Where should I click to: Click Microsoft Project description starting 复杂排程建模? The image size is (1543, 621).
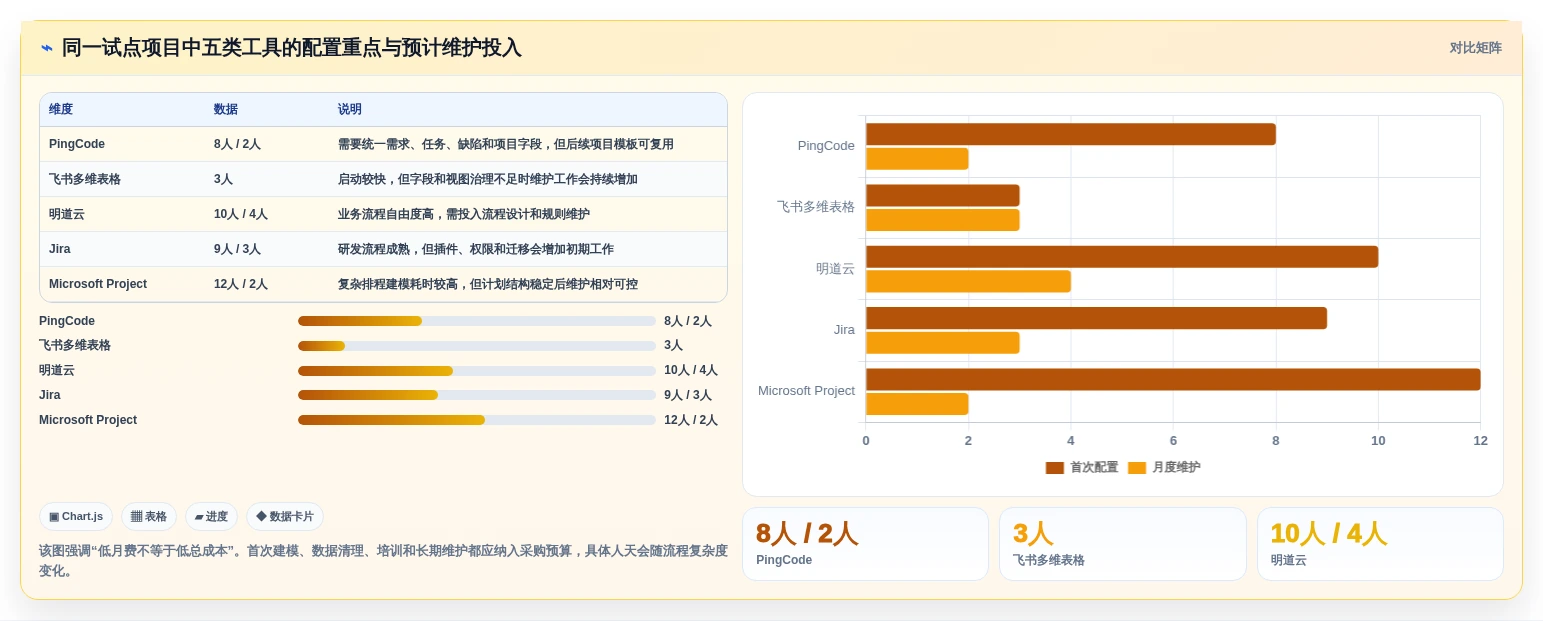tap(488, 284)
